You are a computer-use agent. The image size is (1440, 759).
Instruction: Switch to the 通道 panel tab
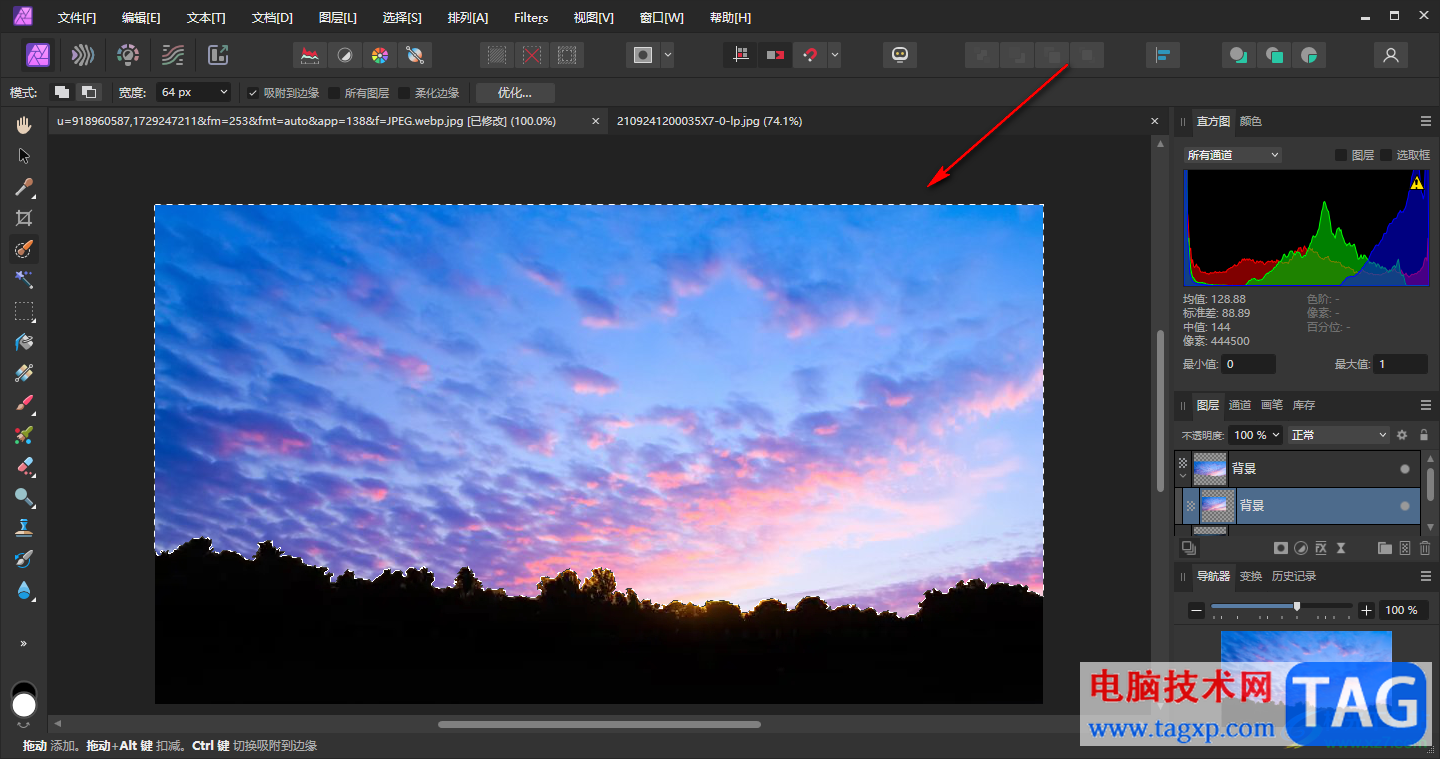click(1240, 405)
